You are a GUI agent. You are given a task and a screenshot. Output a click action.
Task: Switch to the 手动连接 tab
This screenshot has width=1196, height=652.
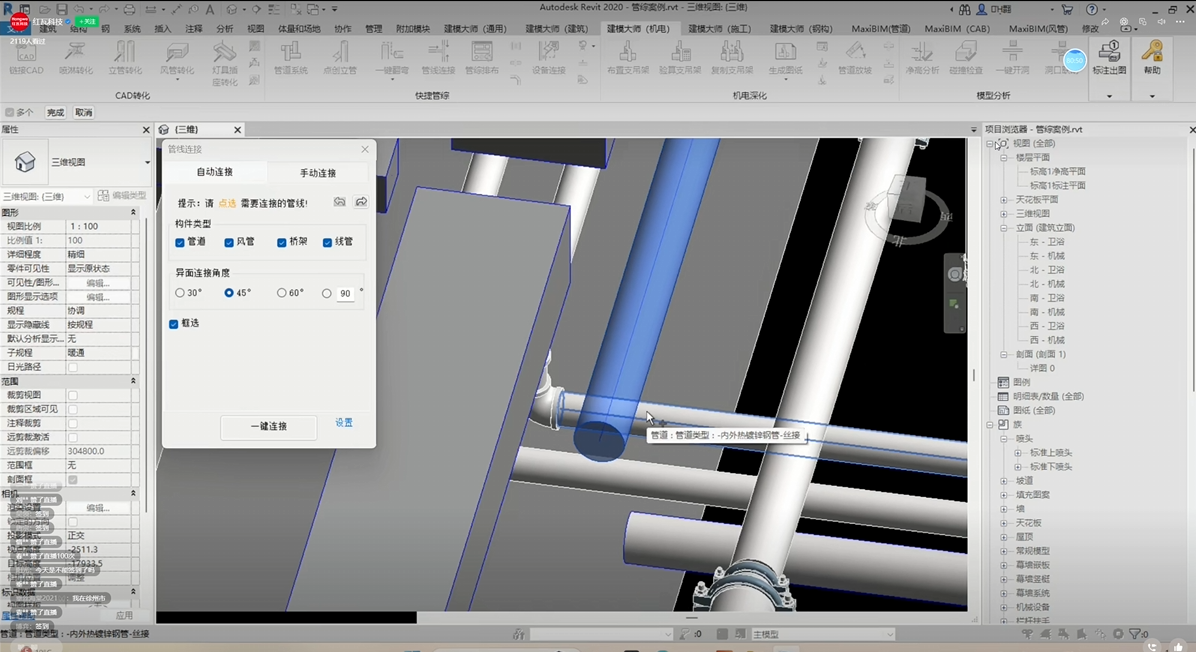point(318,173)
